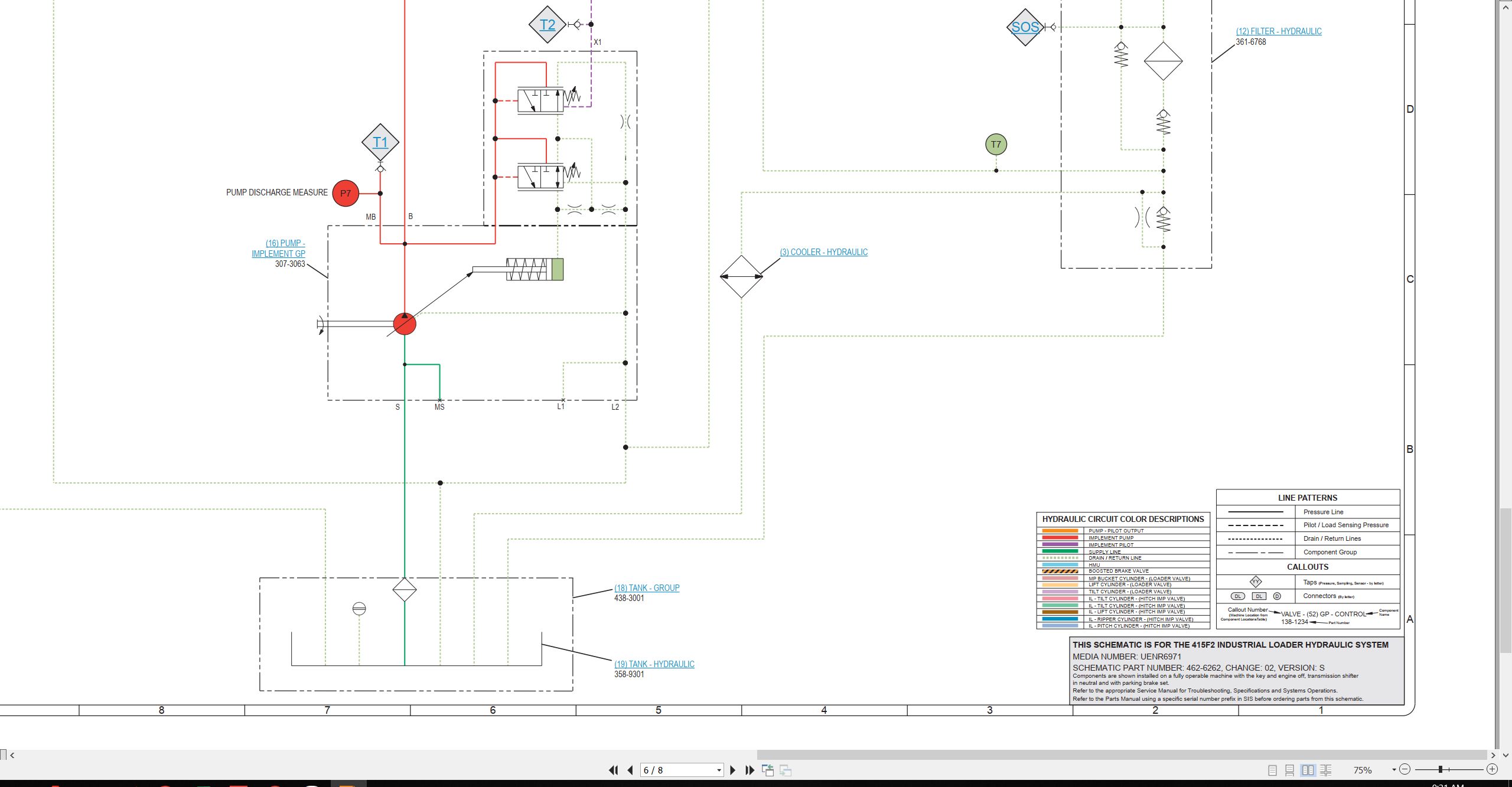Enable two-page continuous scrolling view
This screenshot has height=787, width=1512.
tap(1326, 770)
